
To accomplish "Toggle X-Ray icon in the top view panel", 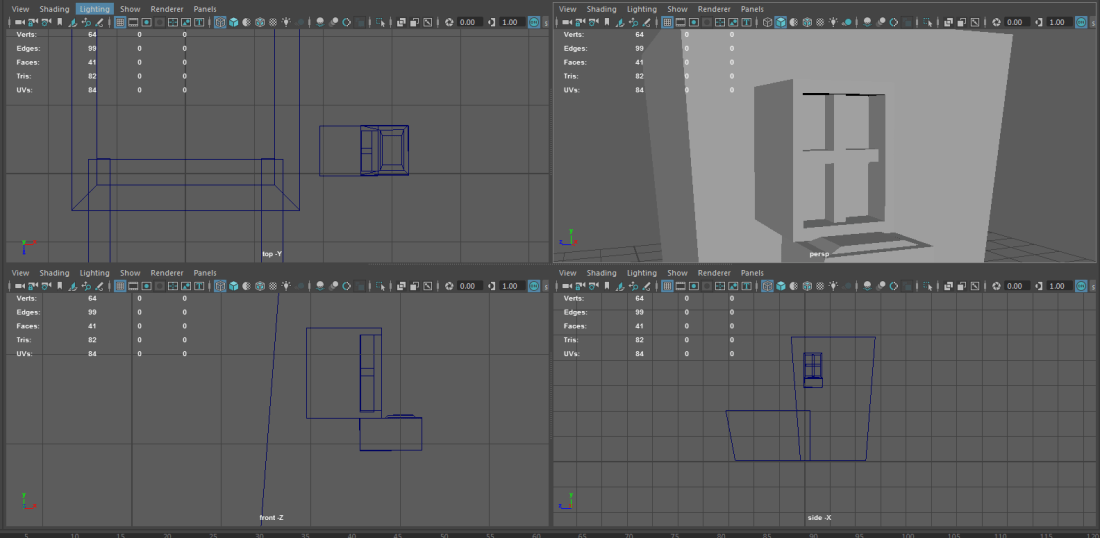I will tap(401, 22).
